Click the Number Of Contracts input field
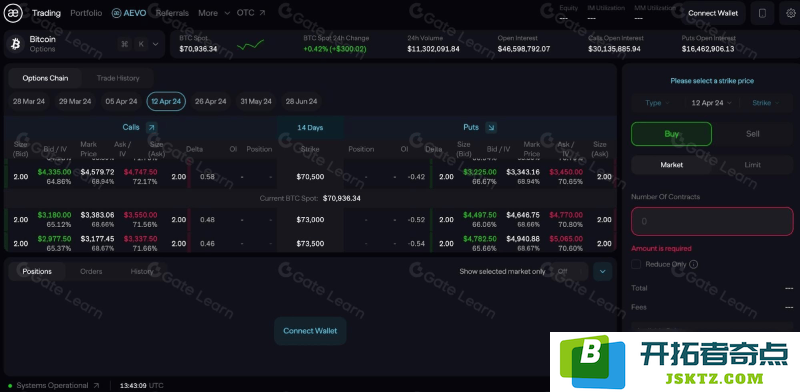The width and height of the screenshot is (800, 392). pyautogui.click(x=712, y=221)
